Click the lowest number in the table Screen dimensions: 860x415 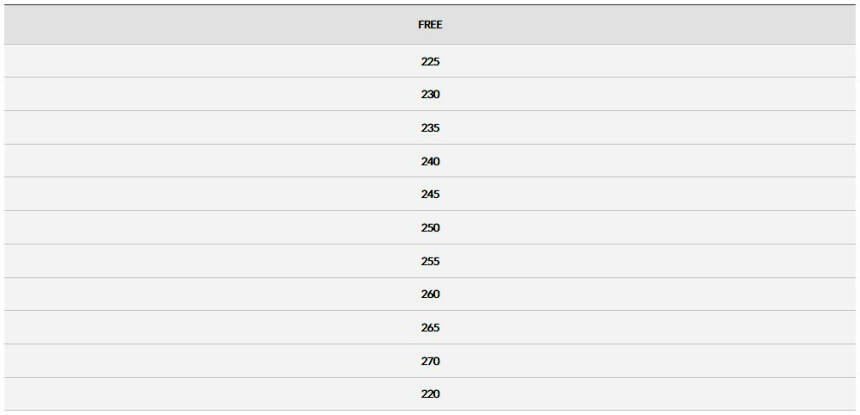(x=430, y=394)
